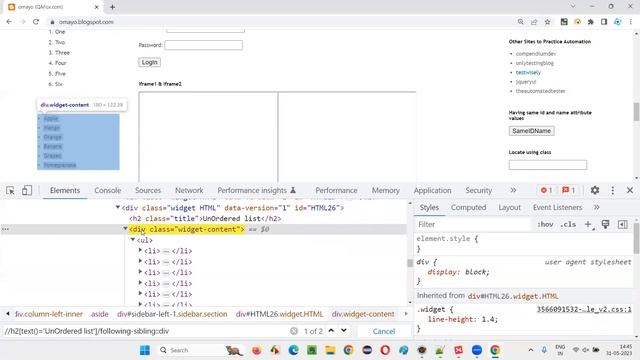
Task: Close the omayo browser tab
Action: 97,7
